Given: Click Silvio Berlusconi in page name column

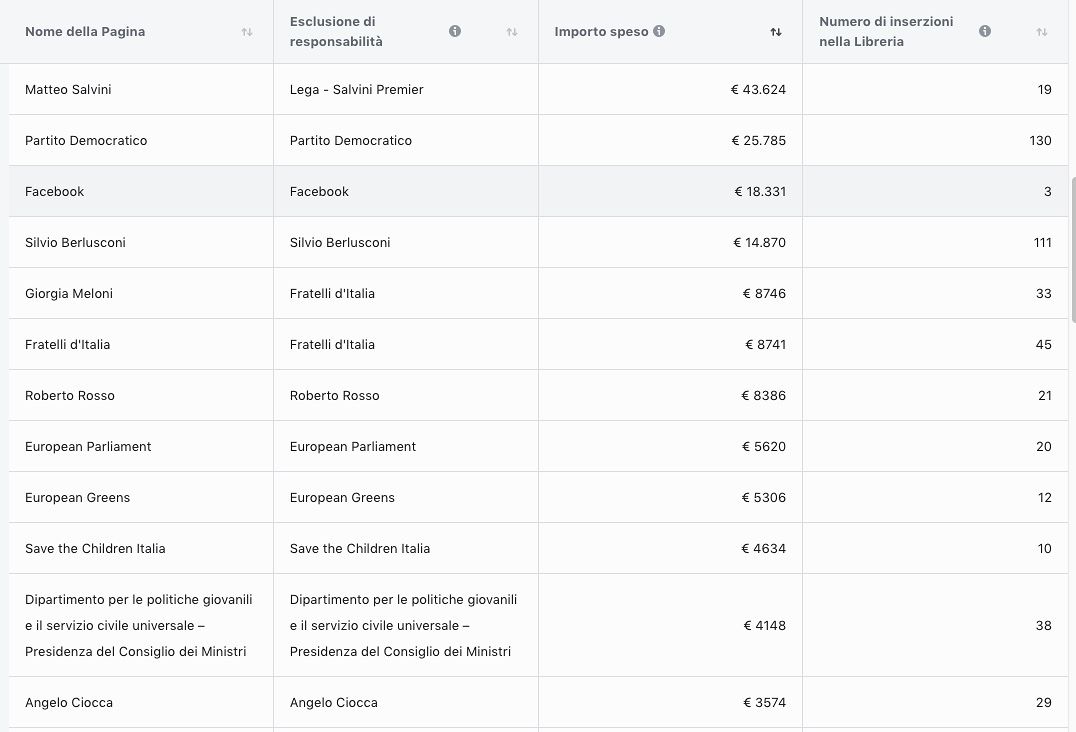Looking at the screenshot, I should point(75,242).
